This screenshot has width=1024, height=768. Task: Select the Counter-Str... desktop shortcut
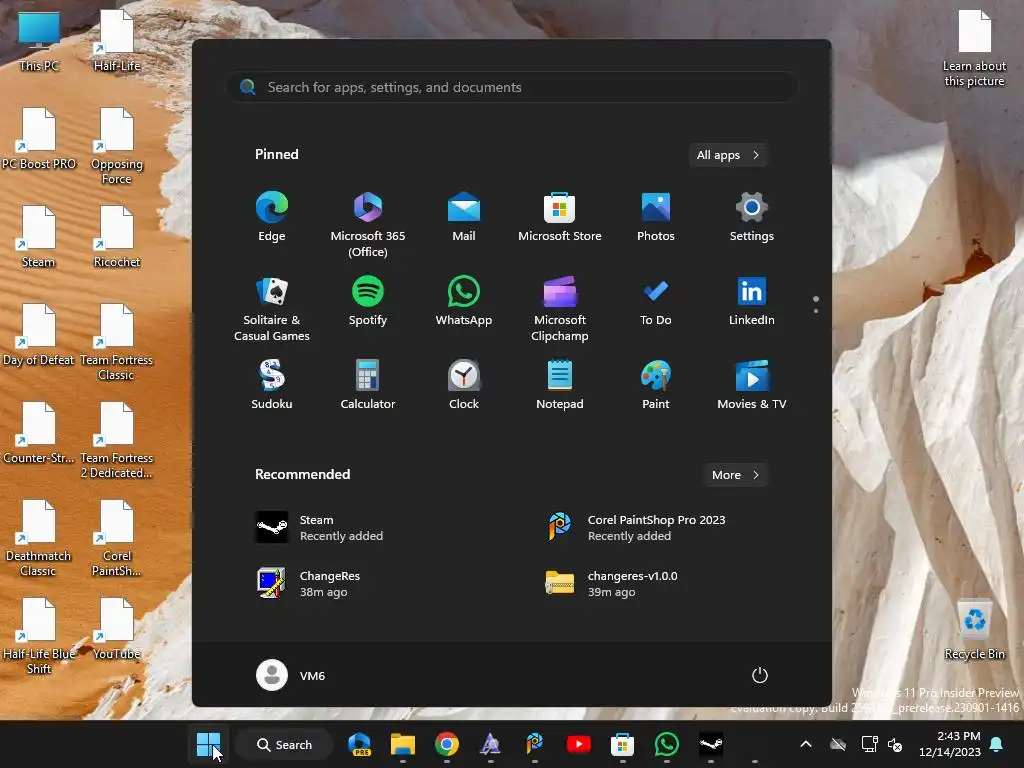pos(39,432)
